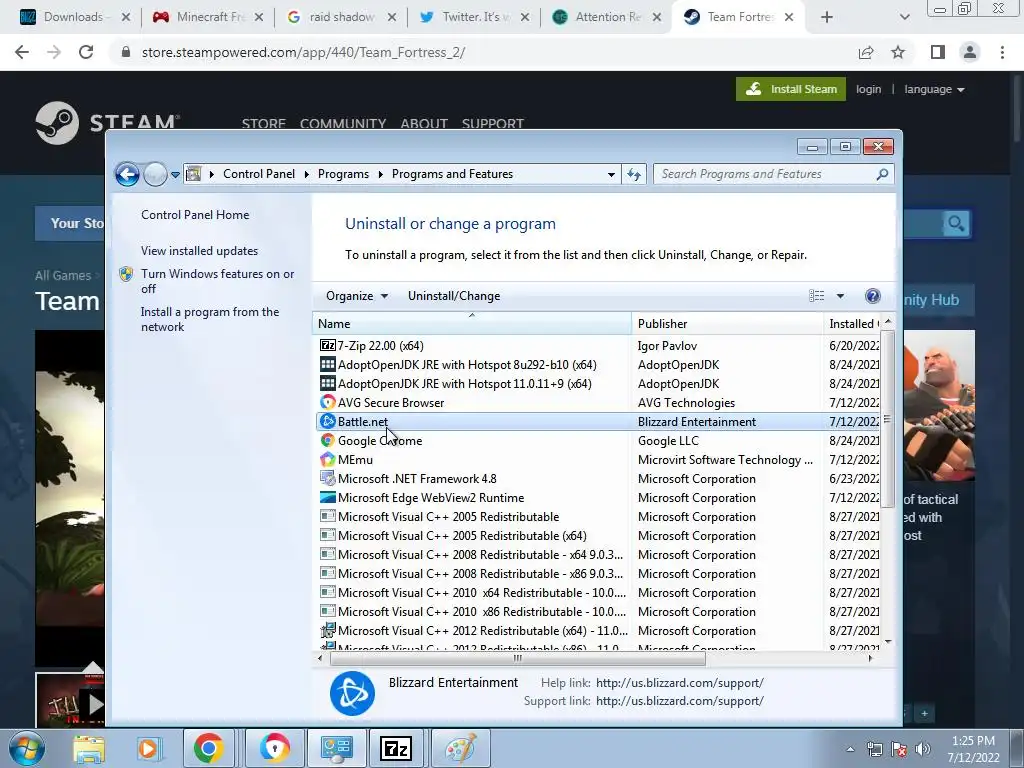The width and height of the screenshot is (1024, 768).
Task: Expand the arrow after Programs breadcrumb
Action: [381, 174]
